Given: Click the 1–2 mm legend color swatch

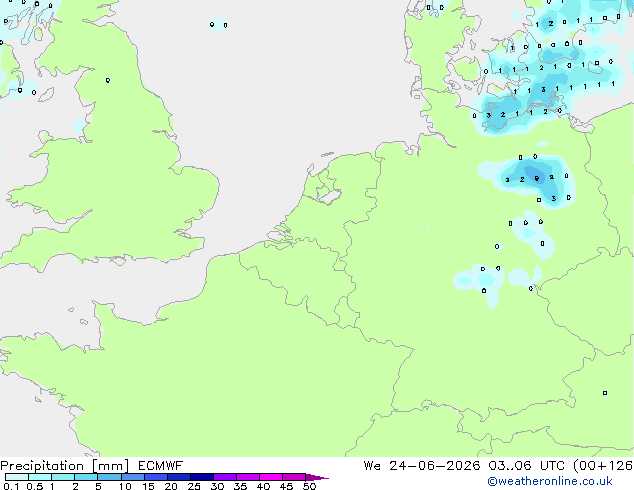Looking at the screenshot, I should [63, 477].
